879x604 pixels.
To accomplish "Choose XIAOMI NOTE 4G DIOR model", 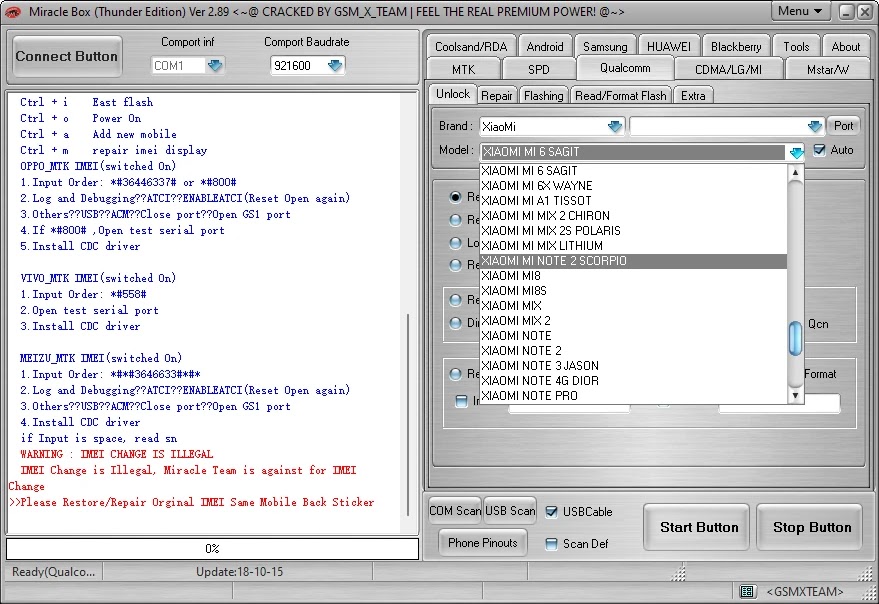I will point(633,381).
